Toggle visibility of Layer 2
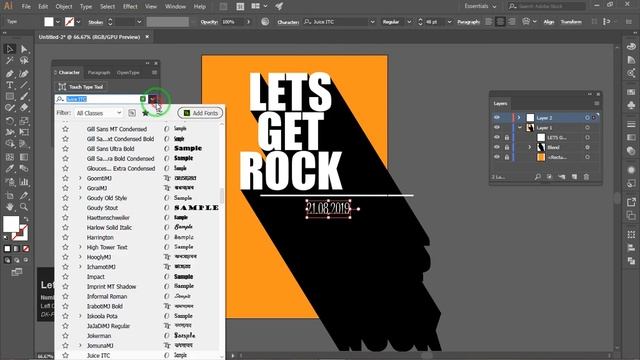The width and height of the screenshot is (640, 360). pyautogui.click(x=497, y=118)
